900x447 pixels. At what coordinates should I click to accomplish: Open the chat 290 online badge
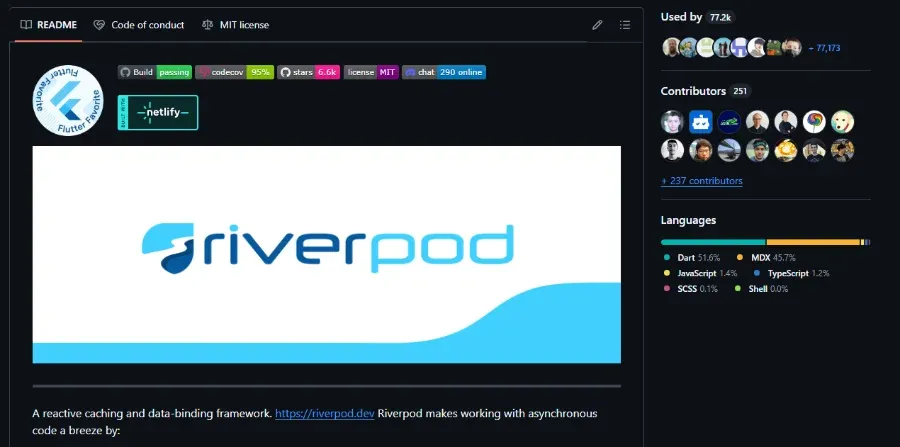click(443, 72)
